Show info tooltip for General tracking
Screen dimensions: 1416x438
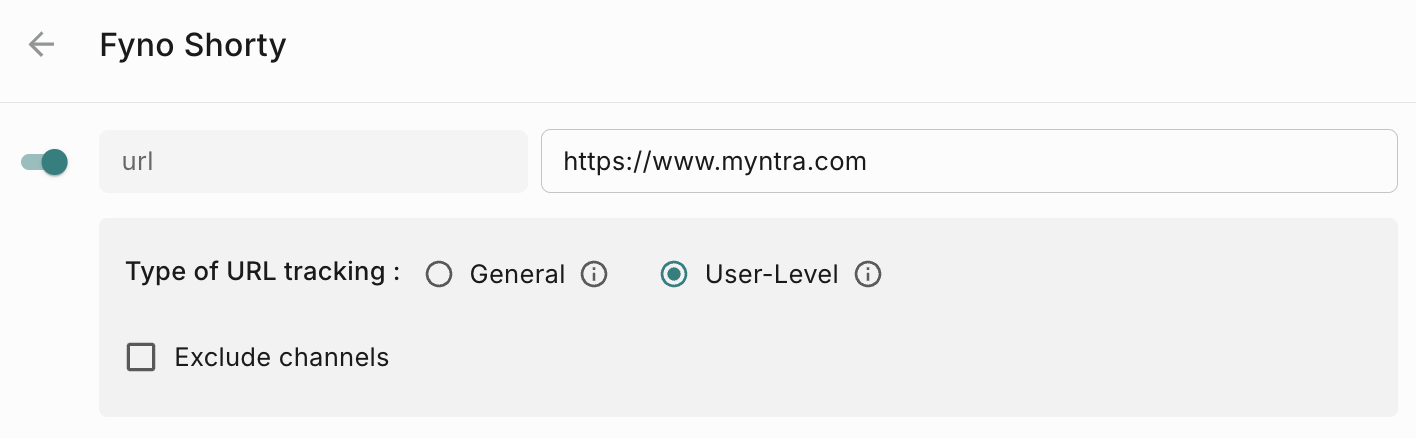[x=594, y=274]
